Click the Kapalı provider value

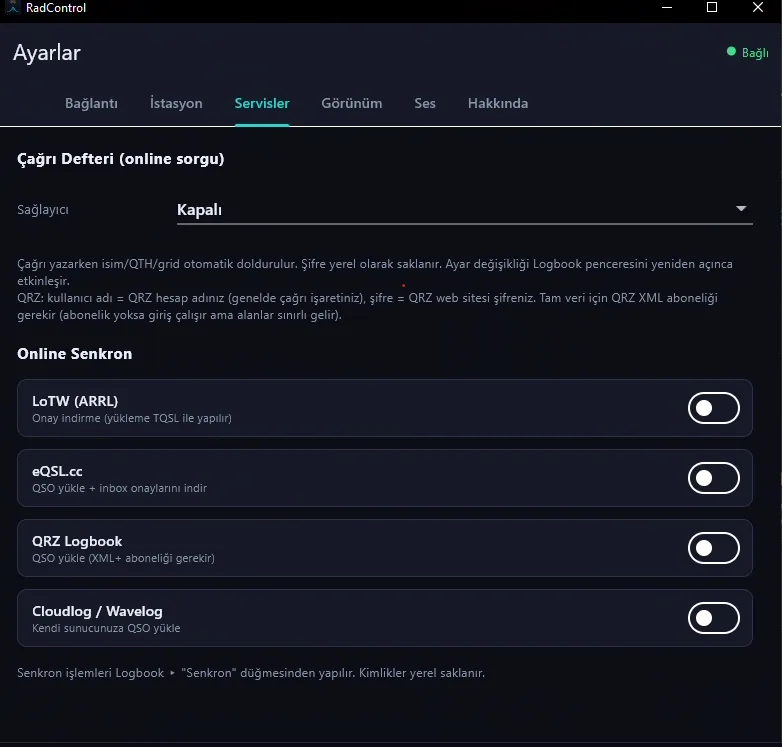point(199,210)
